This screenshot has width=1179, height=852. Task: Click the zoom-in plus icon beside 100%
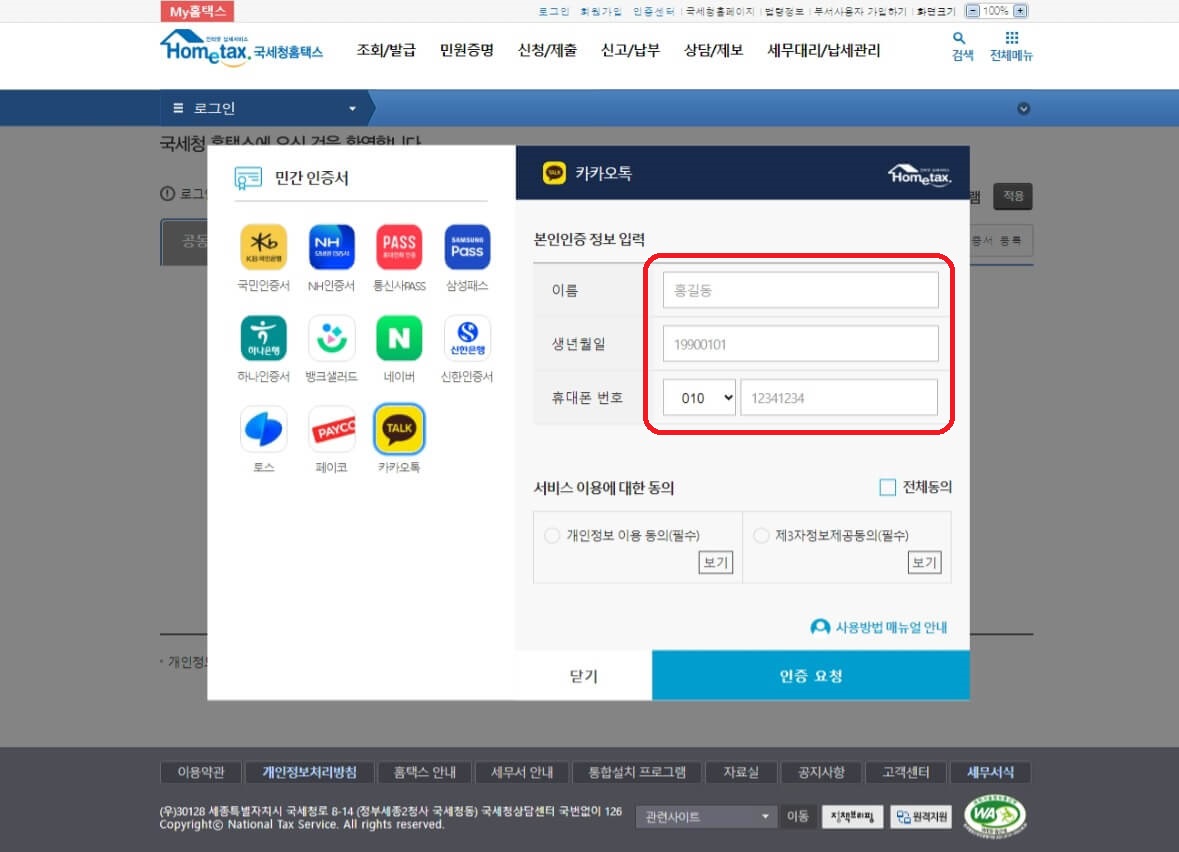click(x=1020, y=11)
